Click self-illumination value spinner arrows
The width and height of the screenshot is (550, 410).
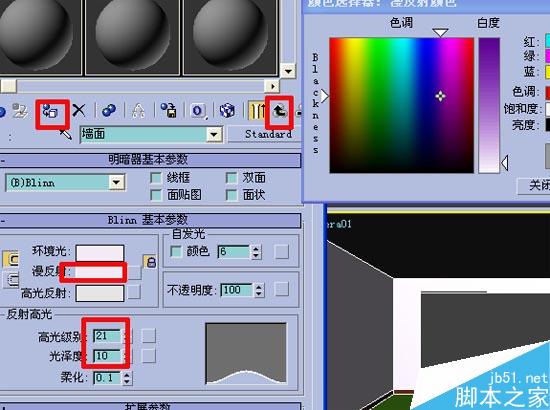pyautogui.click(x=256, y=252)
